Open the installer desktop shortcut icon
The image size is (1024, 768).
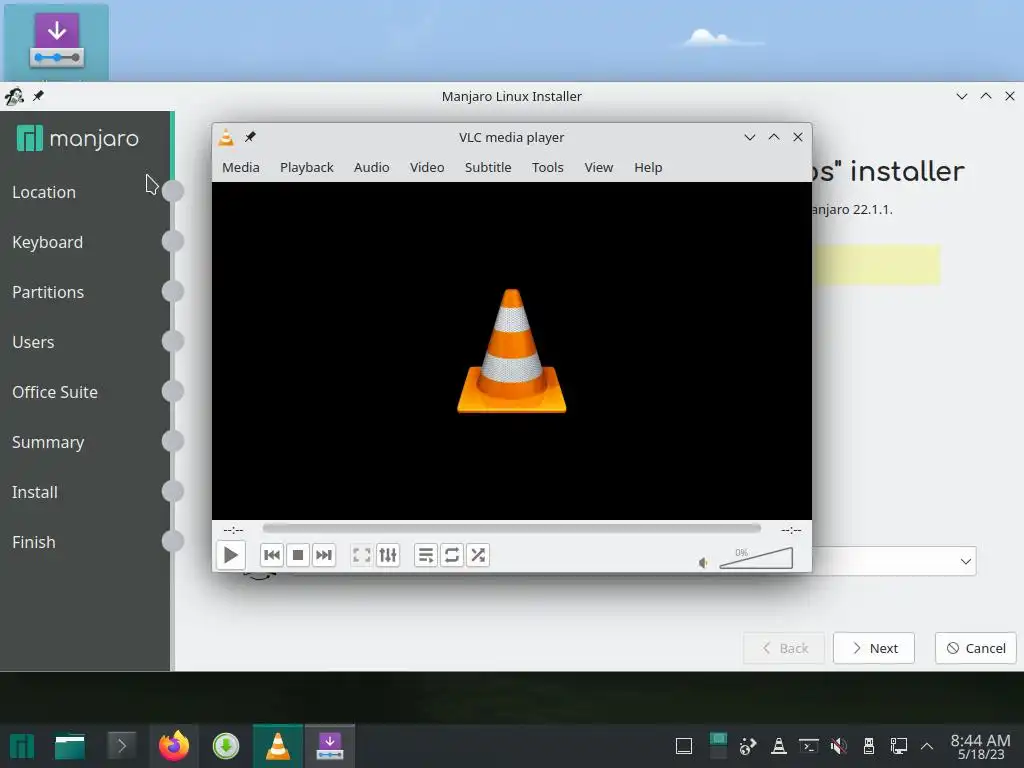coord(56,42)
